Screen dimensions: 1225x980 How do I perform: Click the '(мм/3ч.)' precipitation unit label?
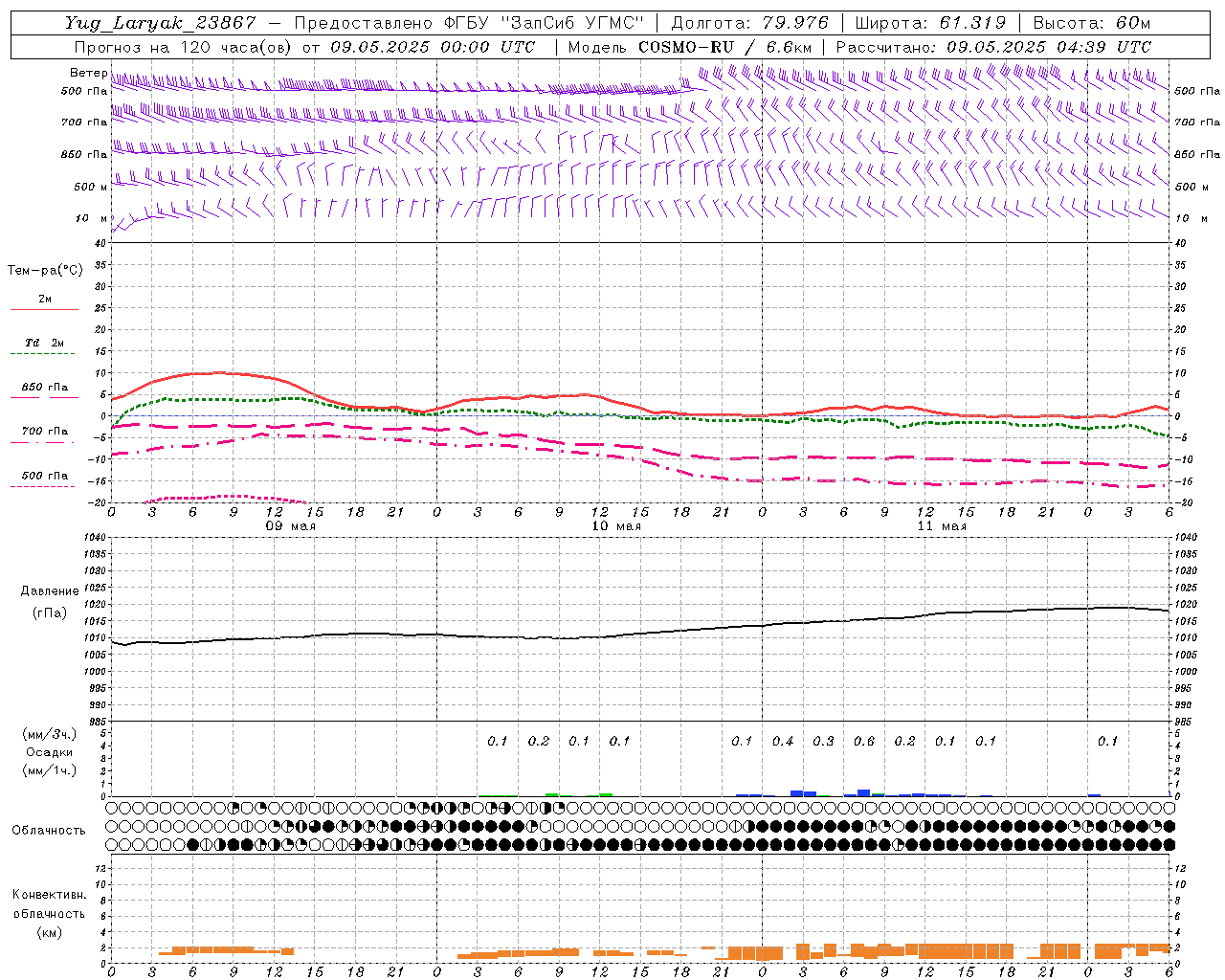(50, 734)
